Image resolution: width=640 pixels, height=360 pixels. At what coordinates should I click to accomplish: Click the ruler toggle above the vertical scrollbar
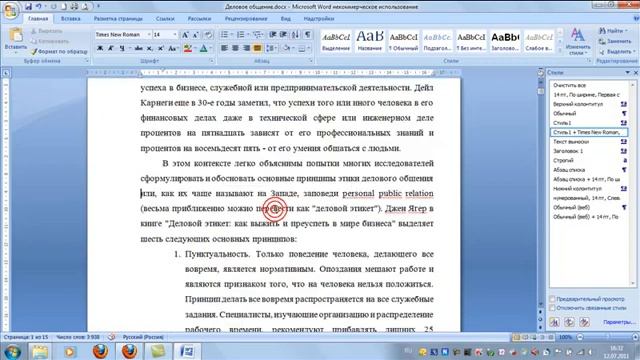point(541,73)
